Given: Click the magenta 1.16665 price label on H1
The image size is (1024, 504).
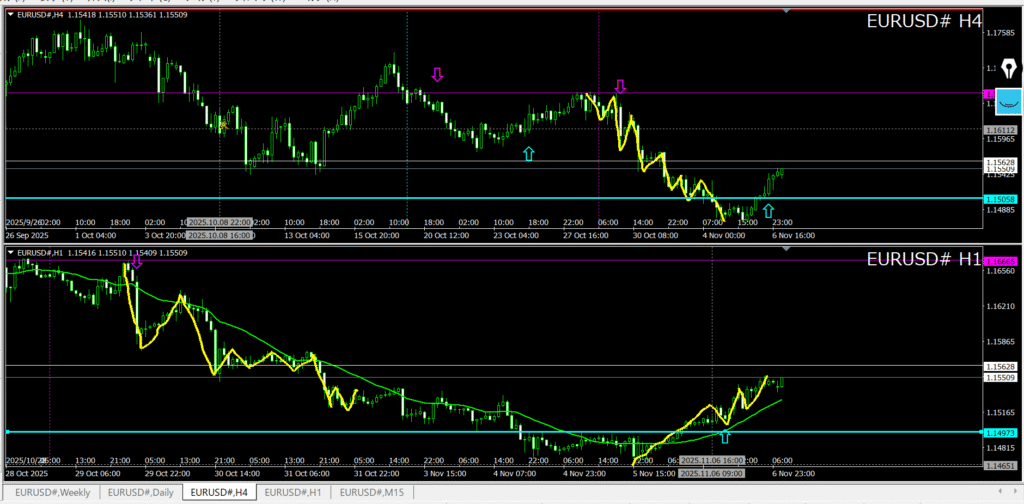Looking at the screenshot, I should point(1001,261).
